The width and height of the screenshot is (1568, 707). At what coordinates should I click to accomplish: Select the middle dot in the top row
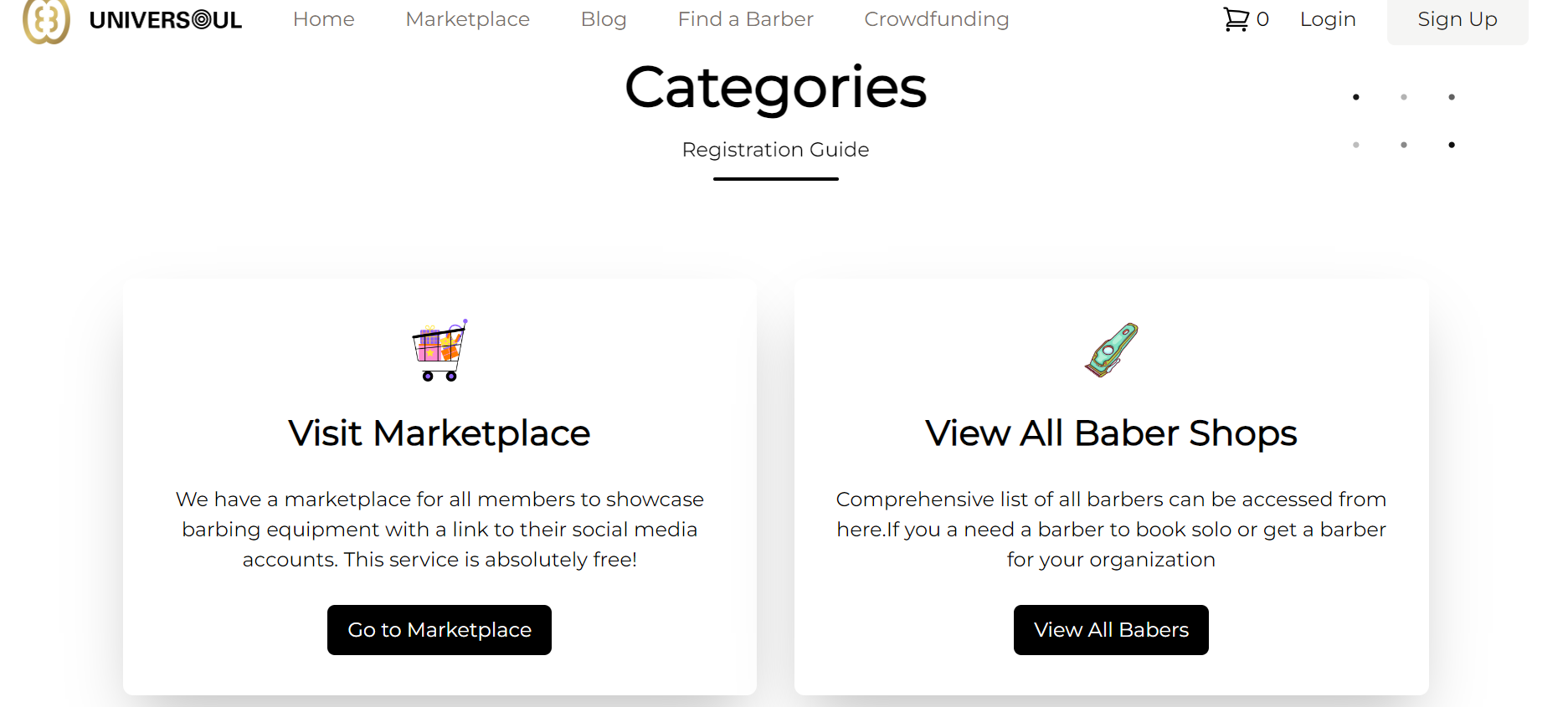coord(1403,97)
